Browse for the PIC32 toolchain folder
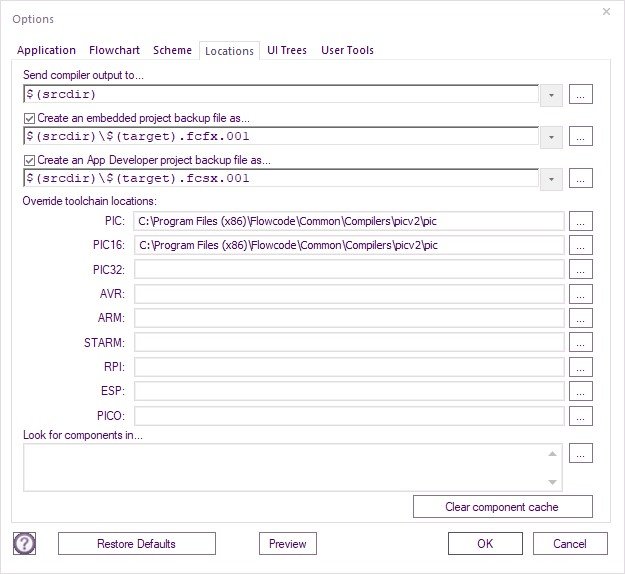Viewport: 625px width, 574px height. 581,269
